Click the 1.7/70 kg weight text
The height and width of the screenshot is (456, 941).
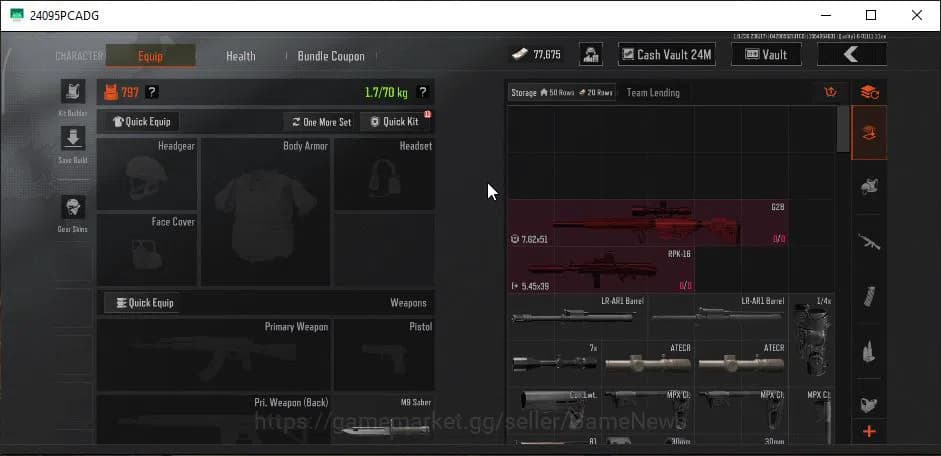click(x=386, y=92)
